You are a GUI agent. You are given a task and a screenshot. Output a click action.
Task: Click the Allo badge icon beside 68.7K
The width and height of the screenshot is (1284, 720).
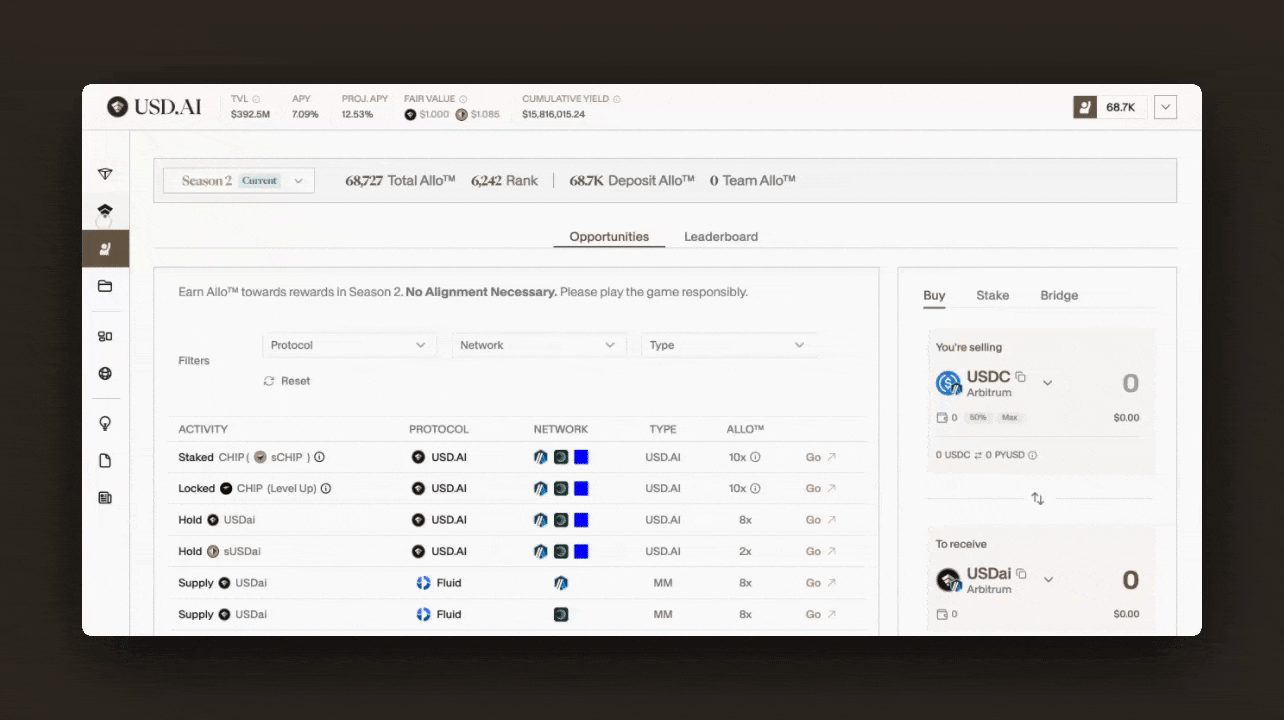point(1085,107)
